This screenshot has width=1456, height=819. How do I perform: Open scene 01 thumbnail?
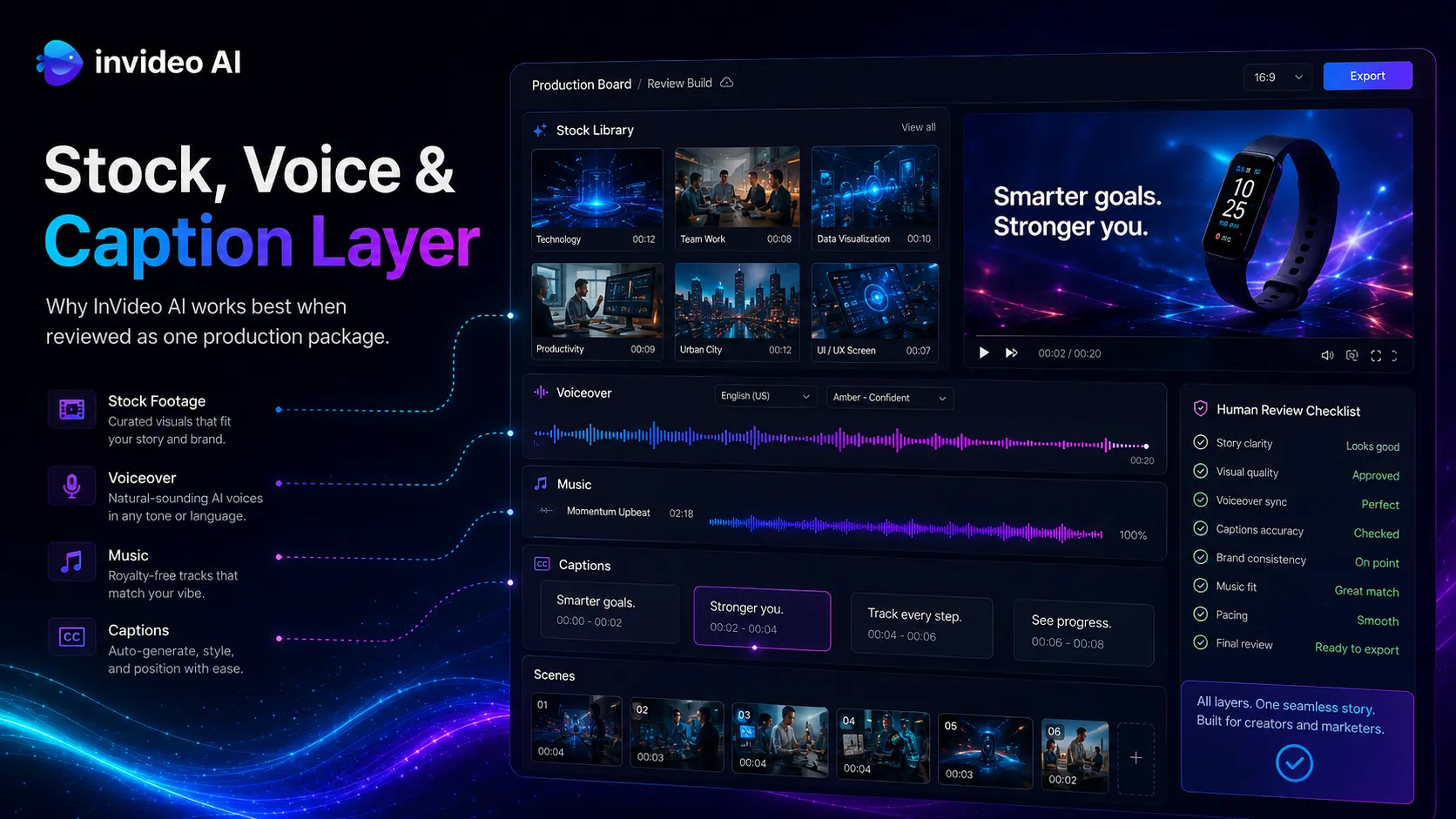[x=577, y=729]
